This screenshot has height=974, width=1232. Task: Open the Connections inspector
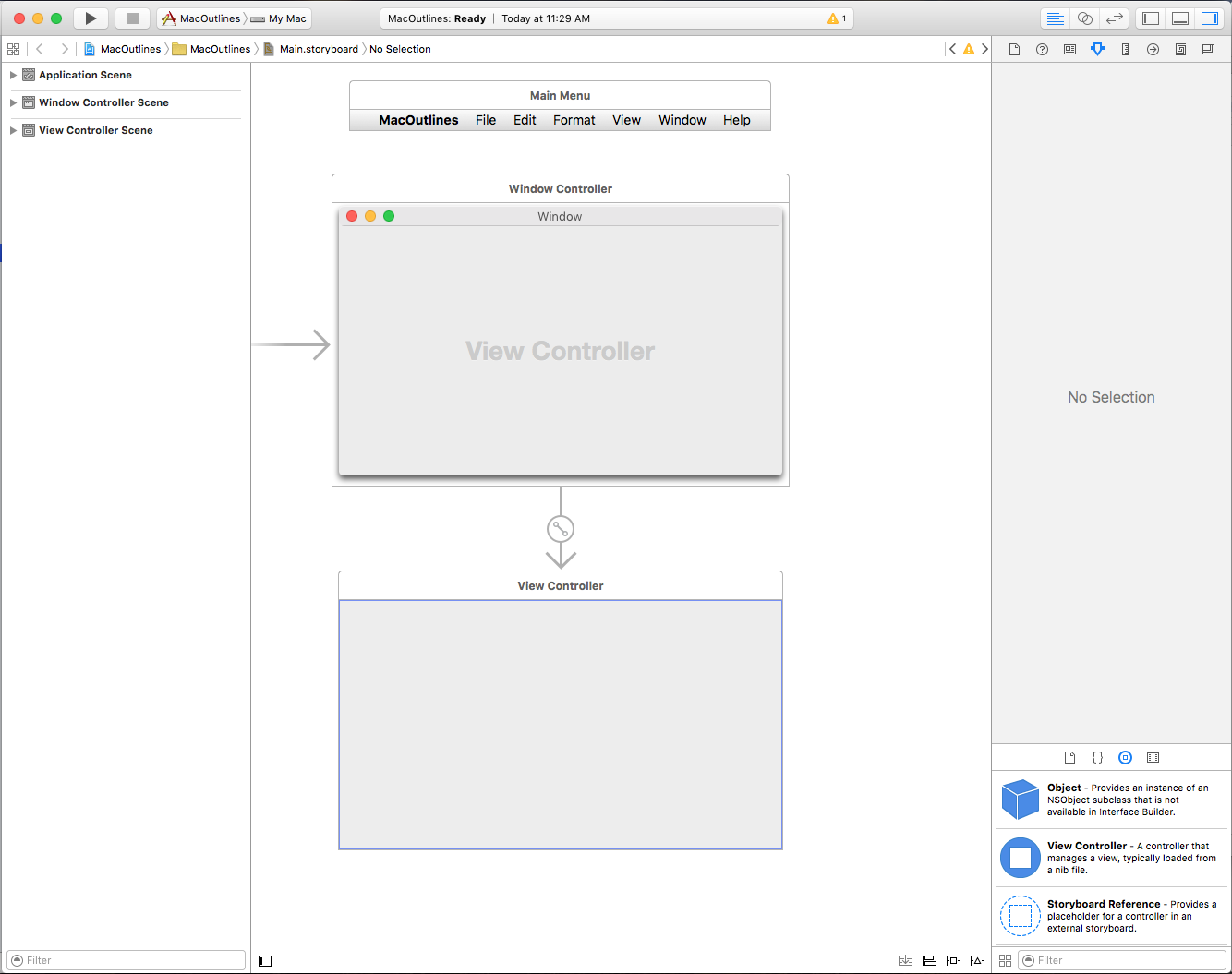pyautogui.click(x=1153, y=49)
